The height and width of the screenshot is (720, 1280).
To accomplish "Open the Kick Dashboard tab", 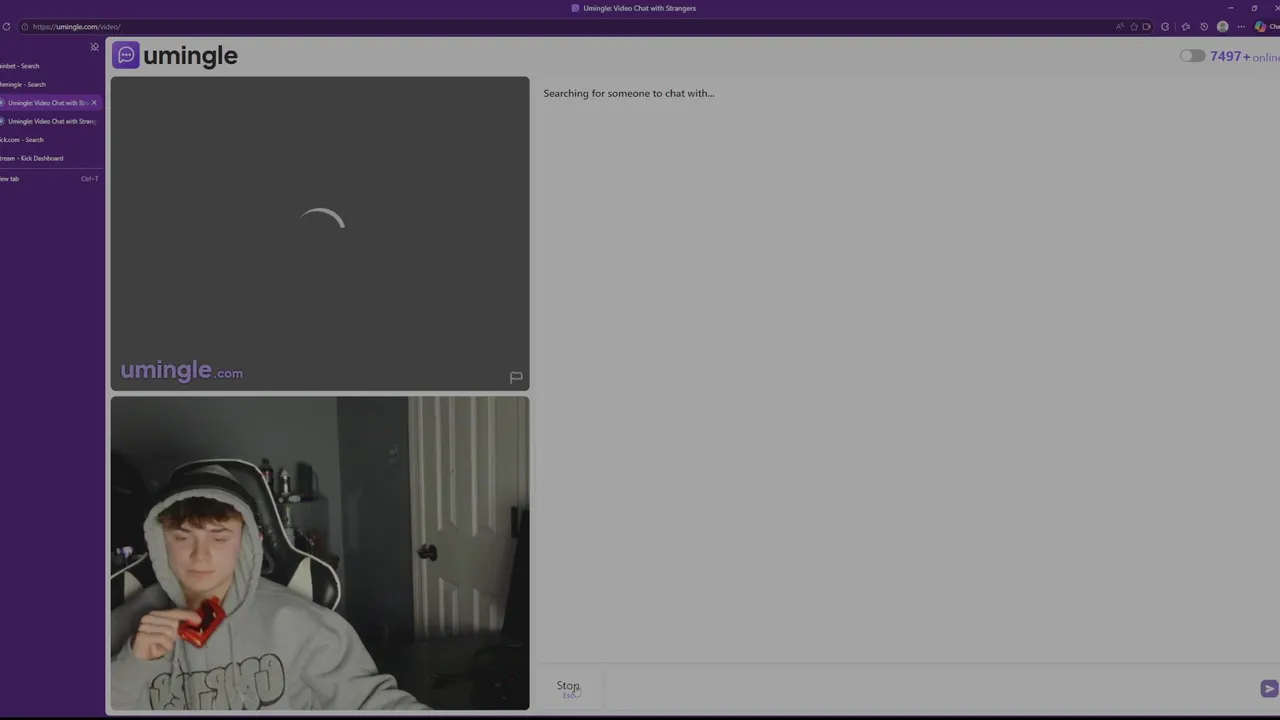I will 50,158.
